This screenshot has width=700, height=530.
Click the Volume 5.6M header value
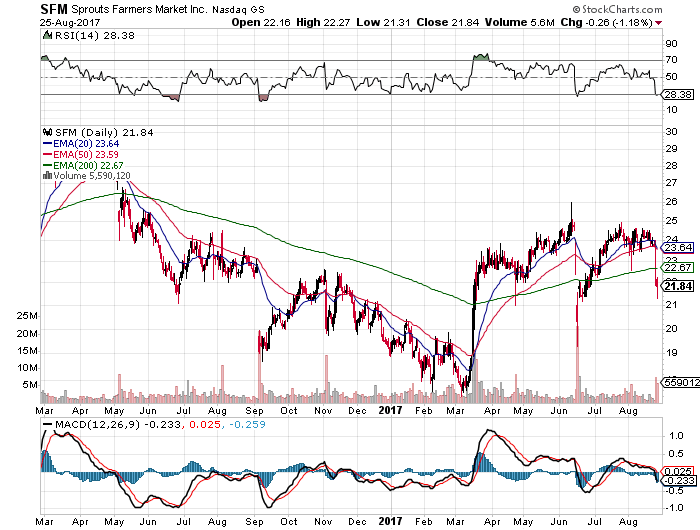pos(520,22)
